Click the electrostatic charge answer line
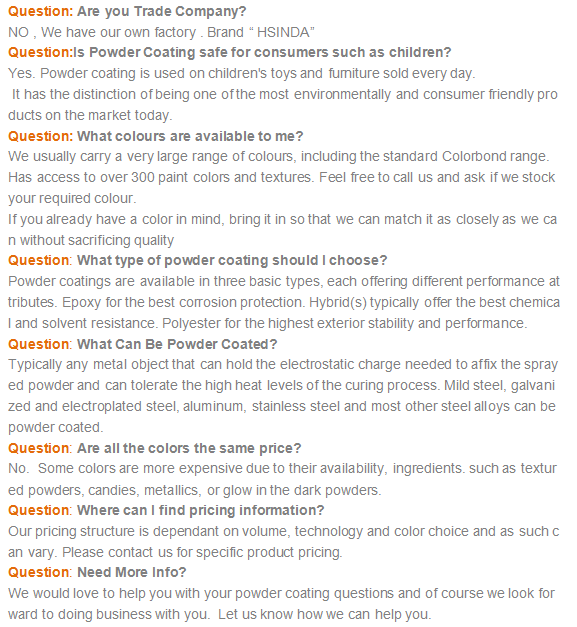577x627 pixels. click(x=283, y=365)
